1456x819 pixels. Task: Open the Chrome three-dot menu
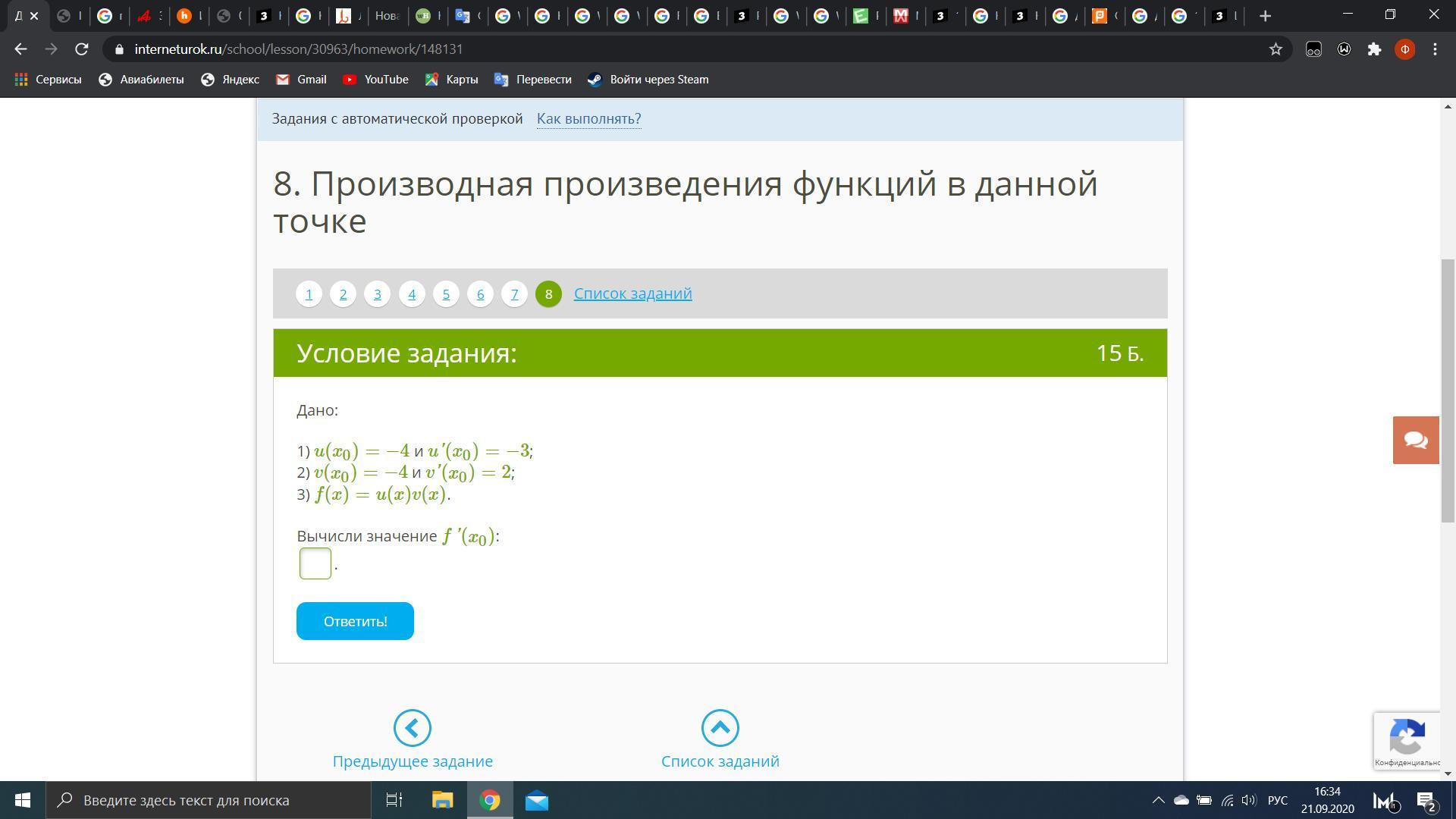[x=1435, y=49]
